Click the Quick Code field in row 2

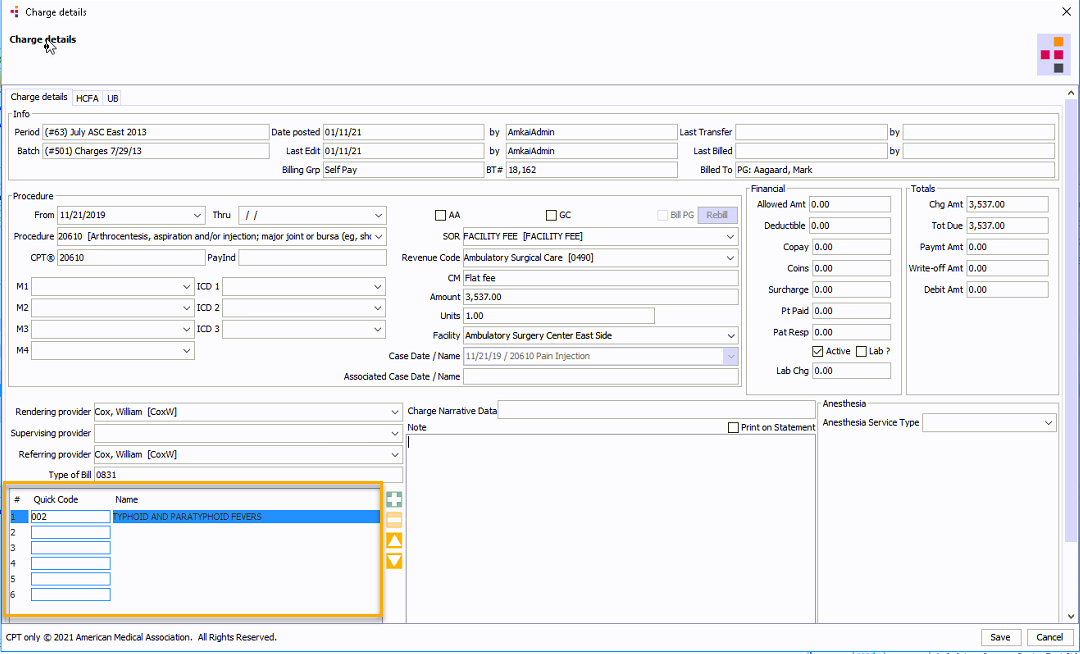tap(70, 532)
